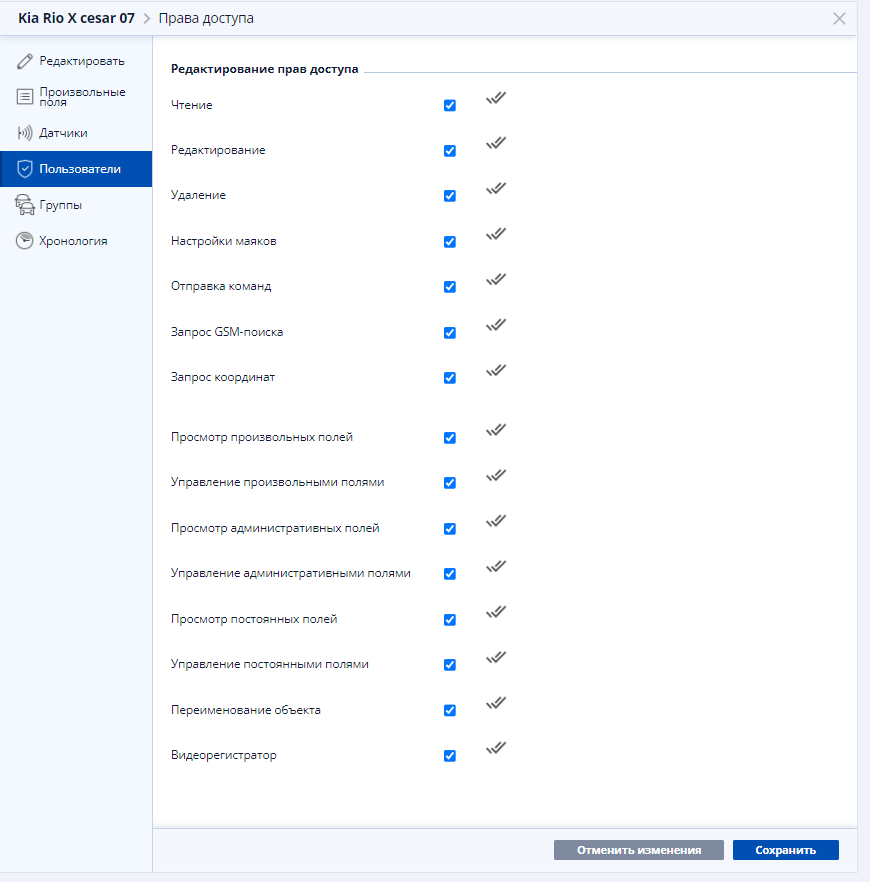
Task: Click double-checkmark icon in Переименование объекта row
Action: [496, 703]
